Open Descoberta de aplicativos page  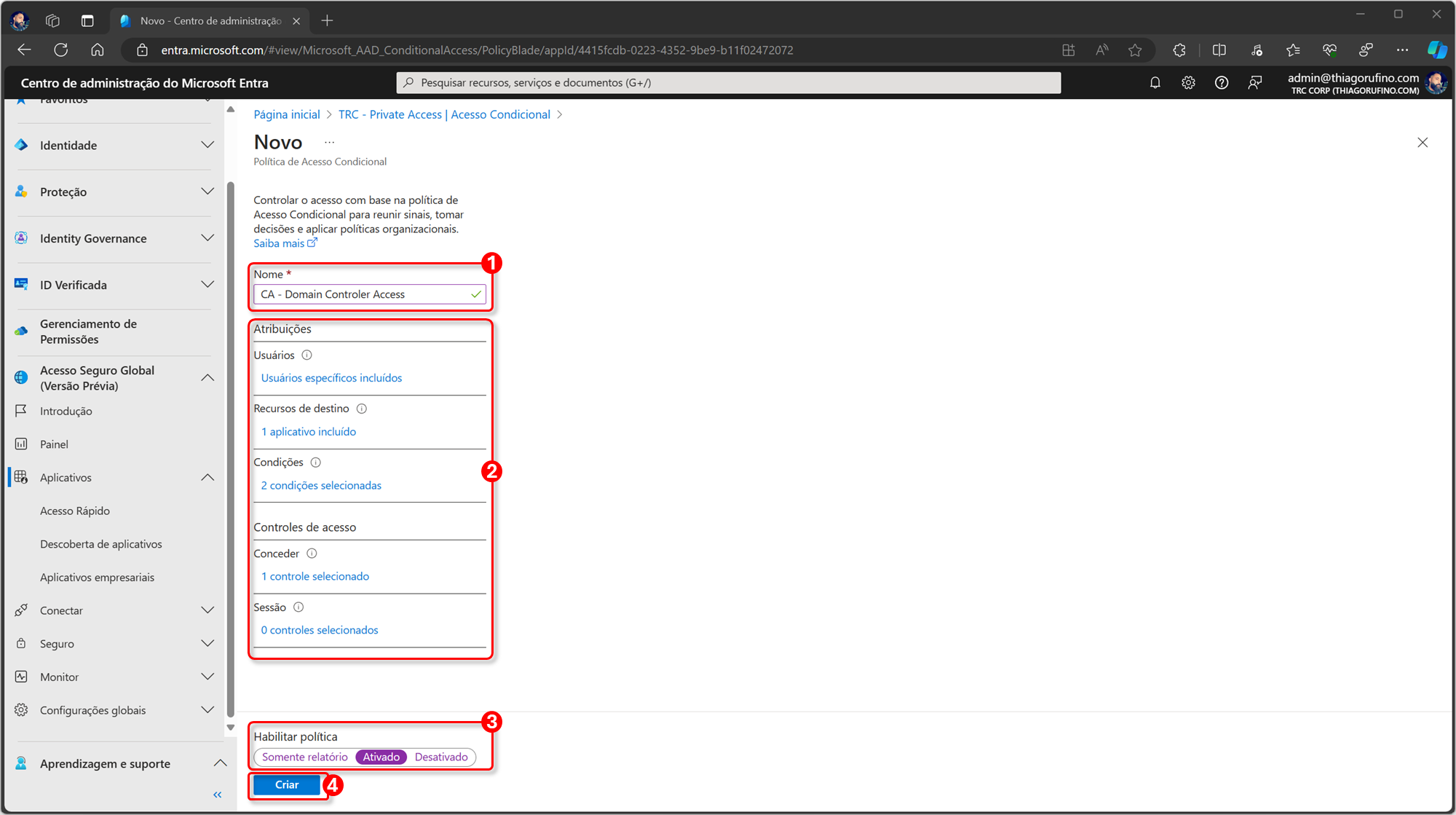coord(101,544)
